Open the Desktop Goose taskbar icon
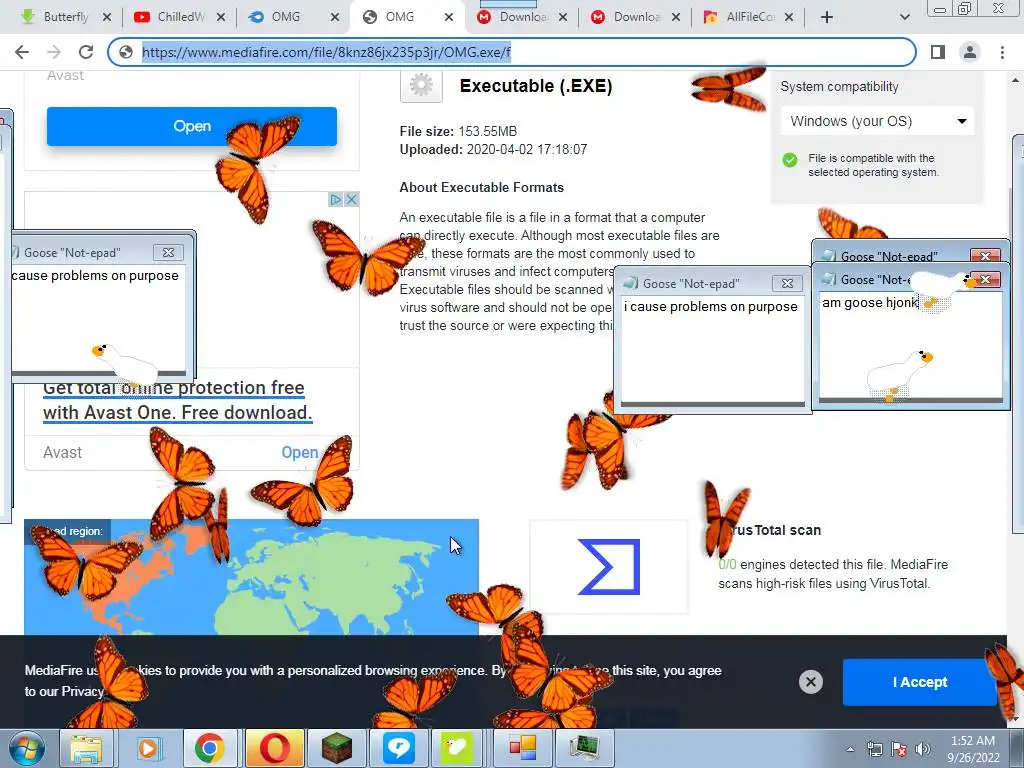The height and width of the screenshot is (768, 1024). [456, 748]
